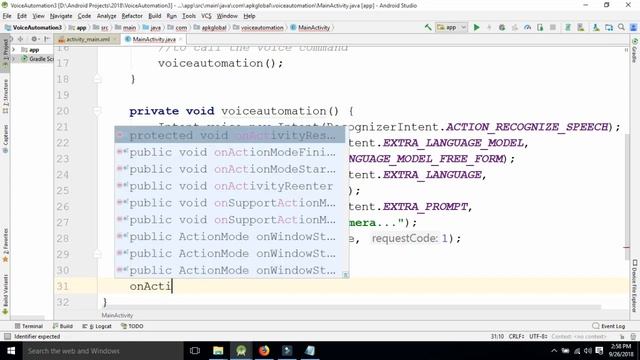This screenshot has width=640, height=360.
Task: Close the MainActivity.java tab
Action: pyautogui.click(x=180, y=40)
